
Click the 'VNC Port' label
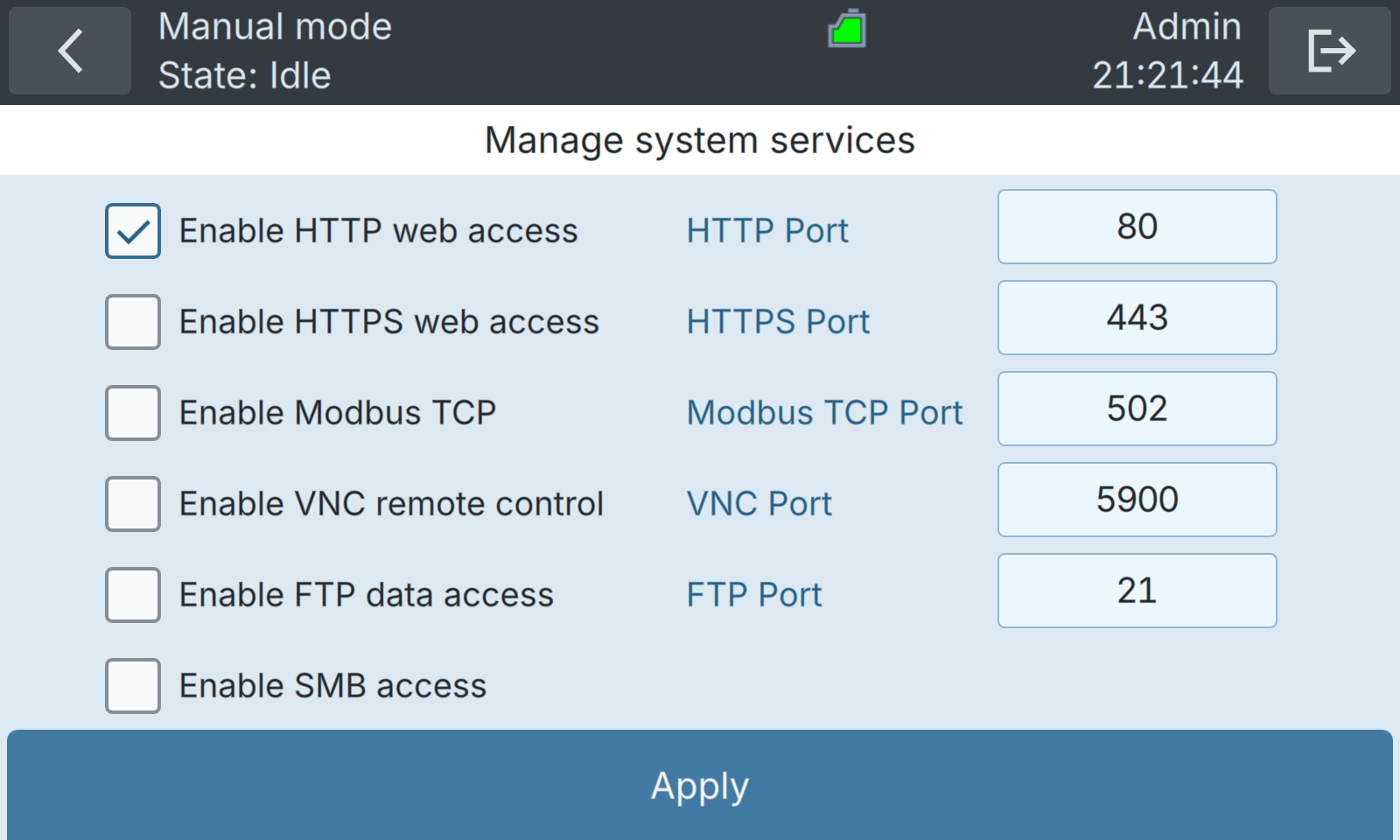pyautogui.click(x=759, y=504)
